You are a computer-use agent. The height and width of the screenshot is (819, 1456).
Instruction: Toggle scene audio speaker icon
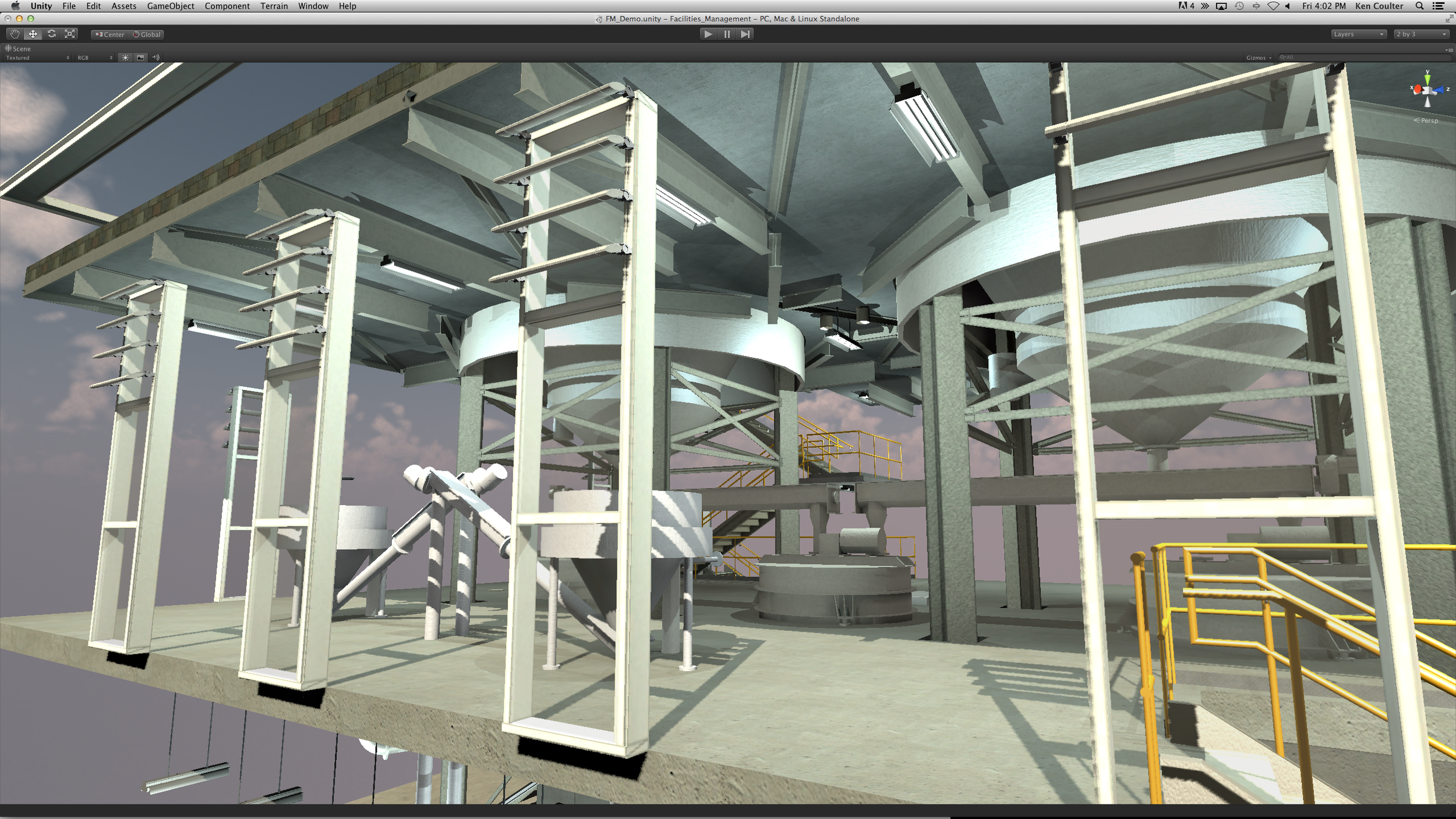point(156,58)
